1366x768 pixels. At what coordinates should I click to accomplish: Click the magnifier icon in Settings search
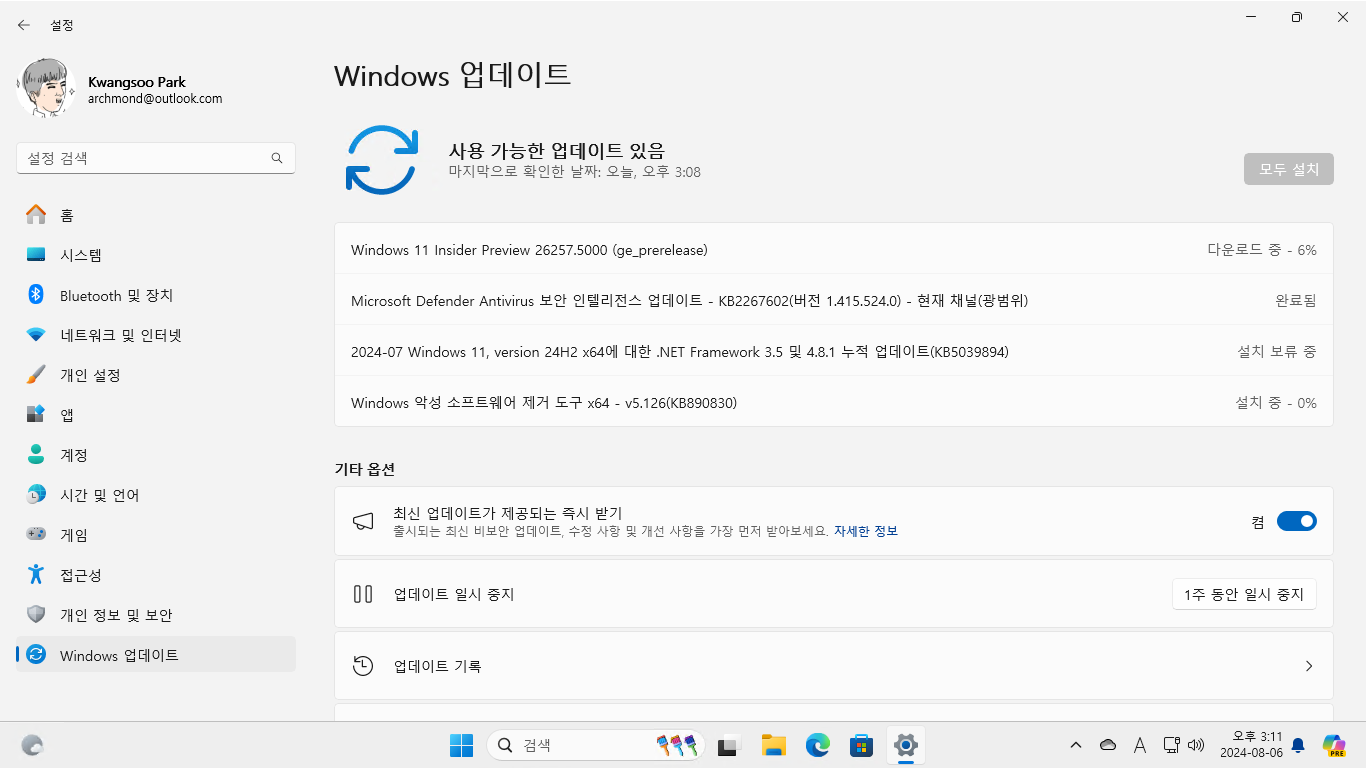(277, 158)
